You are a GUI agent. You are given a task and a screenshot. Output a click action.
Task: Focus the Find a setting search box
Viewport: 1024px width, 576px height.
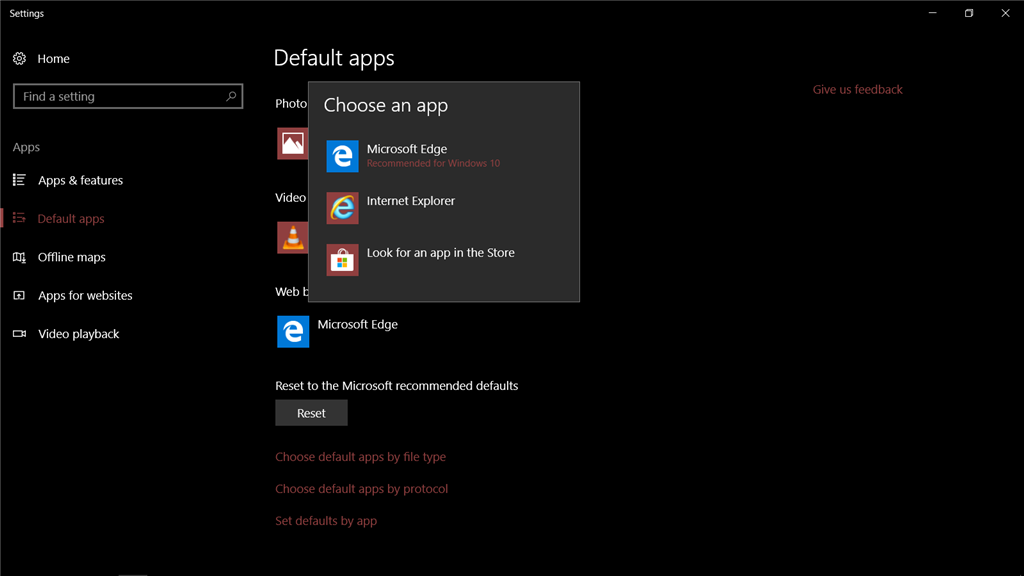point(128,96)
